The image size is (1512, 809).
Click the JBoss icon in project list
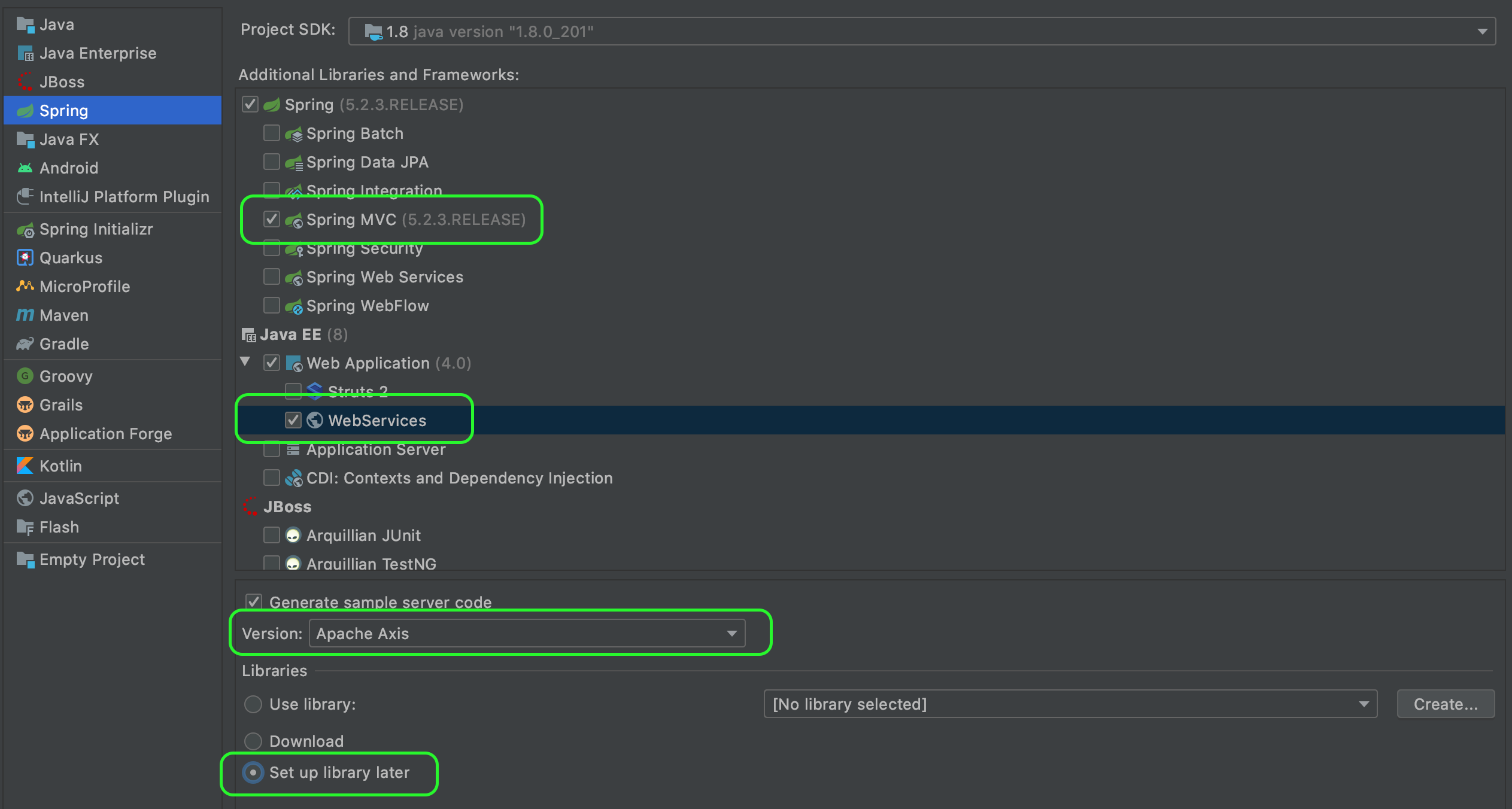(25, 81)
